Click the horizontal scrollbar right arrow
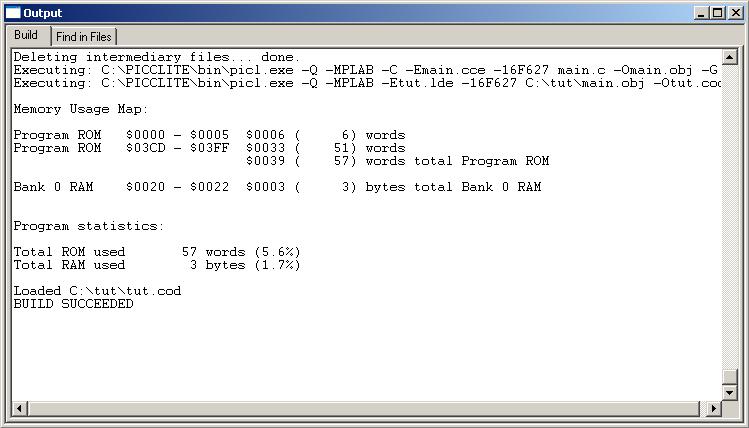The image size is (749, 428). coord(714,408)
